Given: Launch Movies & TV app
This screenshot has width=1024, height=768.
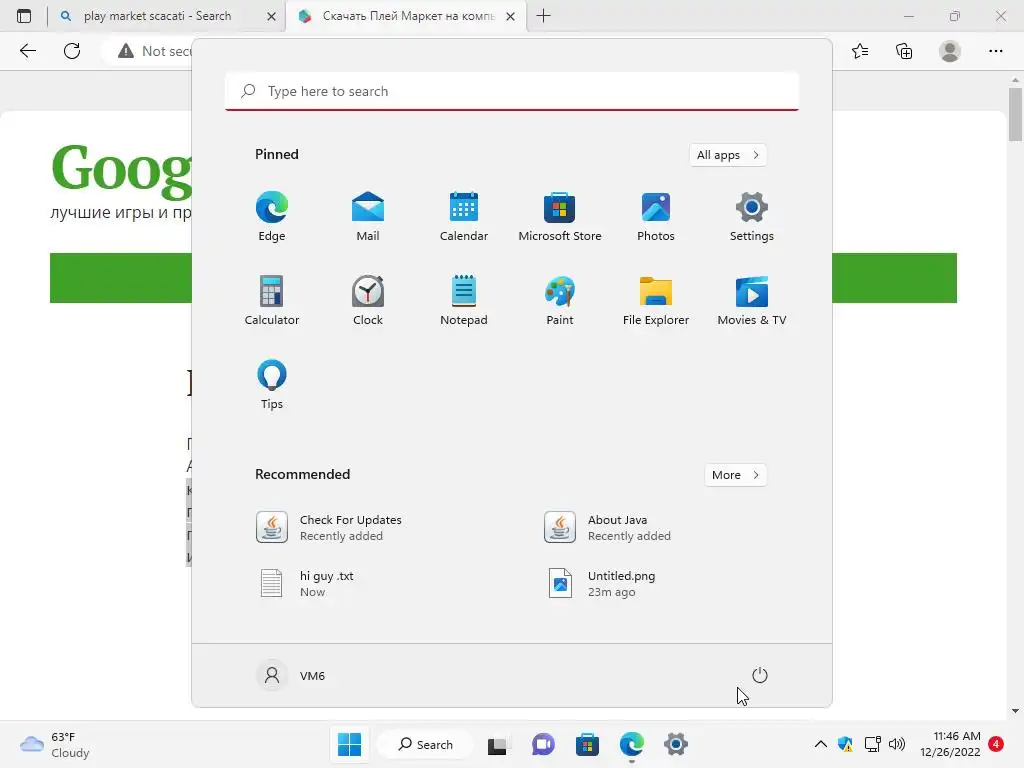Looking at the screenshot, I should click(752, 300).
